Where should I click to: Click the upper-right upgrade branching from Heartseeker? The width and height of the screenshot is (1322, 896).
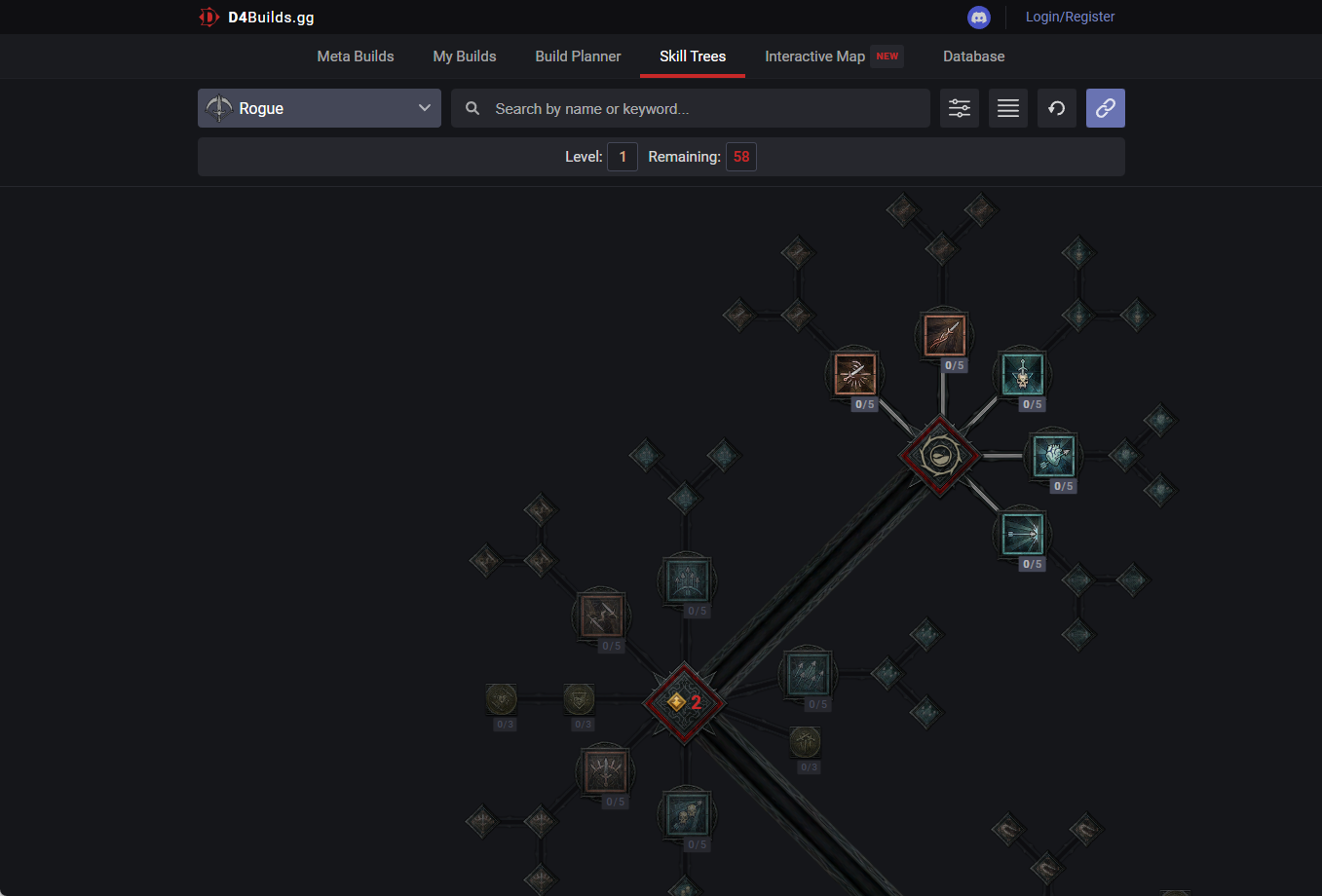(x=1159, y=421)
